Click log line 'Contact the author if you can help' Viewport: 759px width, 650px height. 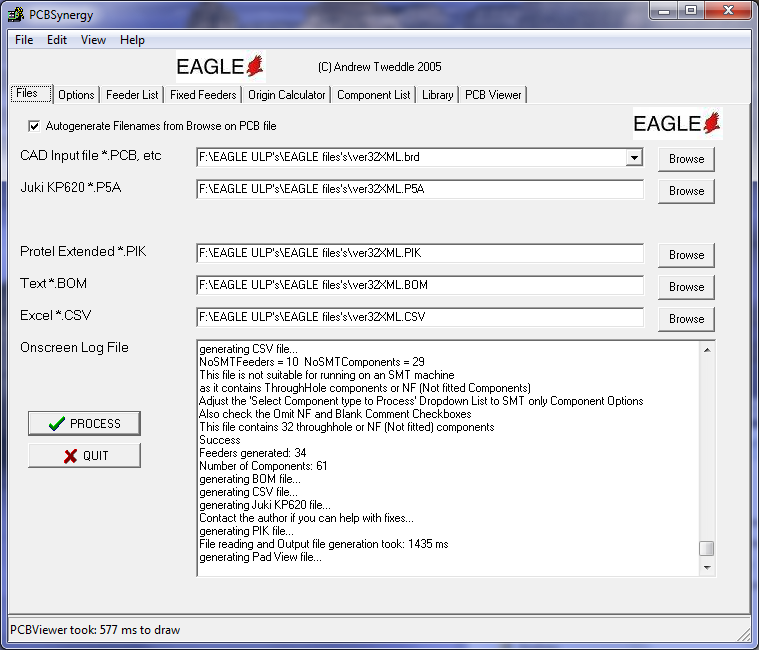click(x=306, y=518)
